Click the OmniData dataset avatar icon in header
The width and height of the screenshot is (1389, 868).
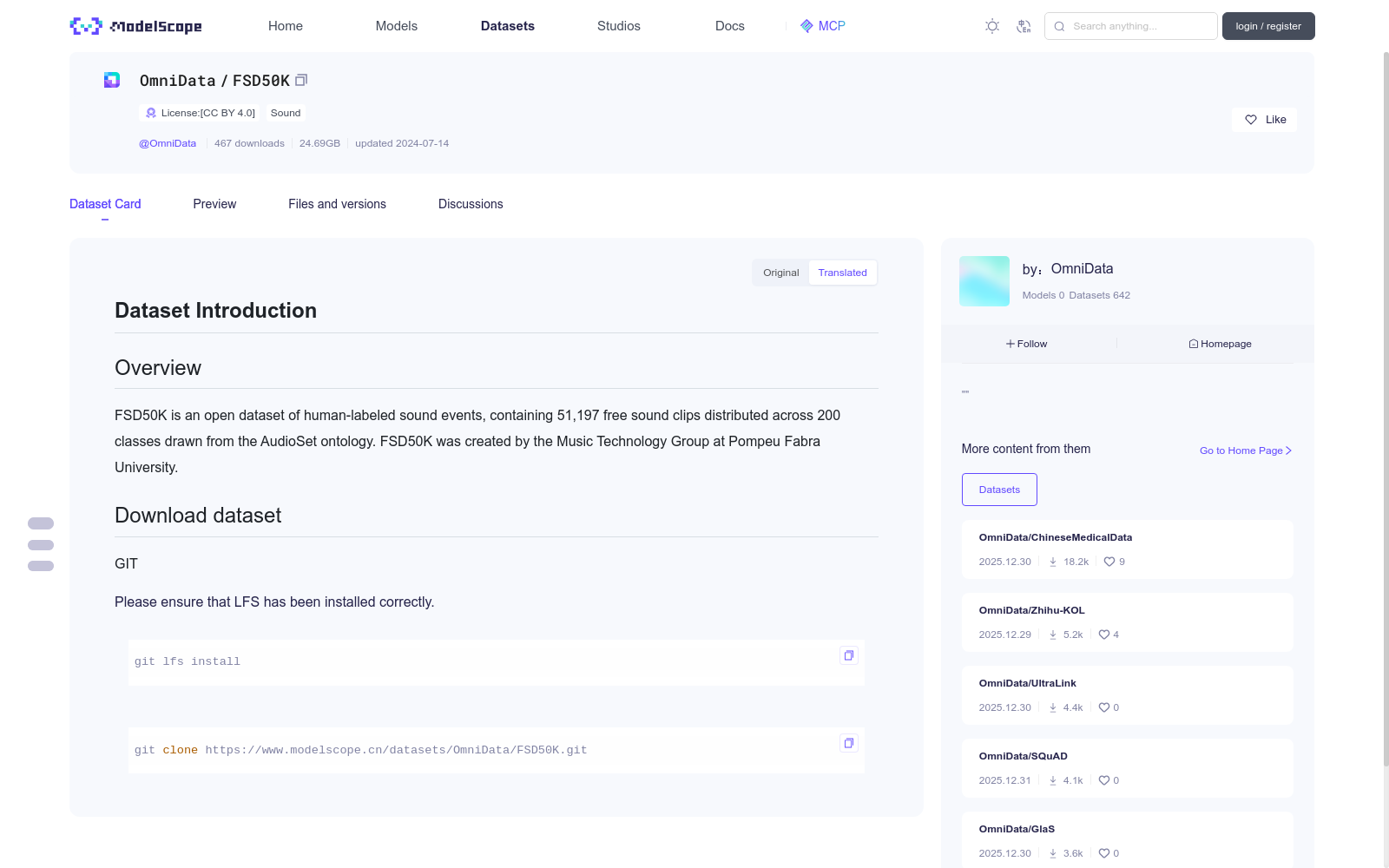[x=112, y=80]
